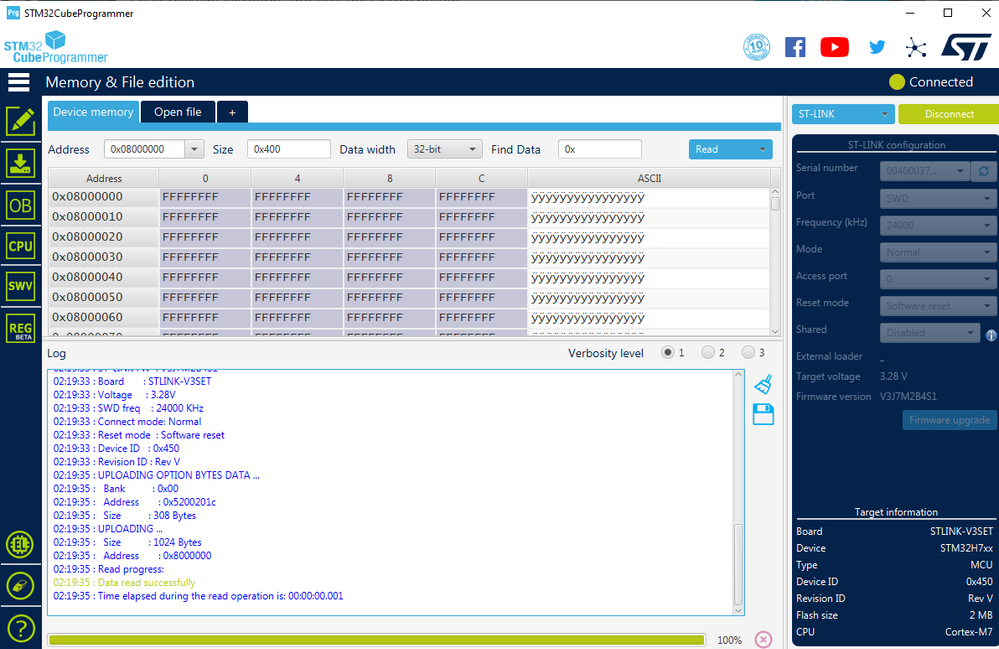Open the REG beta registers icon
The height and width of the screenshot is (649, 999).
click(x=20, y=329)
